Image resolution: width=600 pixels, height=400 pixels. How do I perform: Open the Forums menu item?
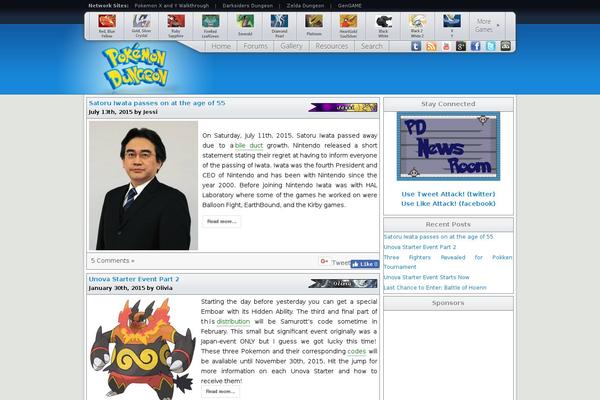pyautogui.click(x=255, y=46)
